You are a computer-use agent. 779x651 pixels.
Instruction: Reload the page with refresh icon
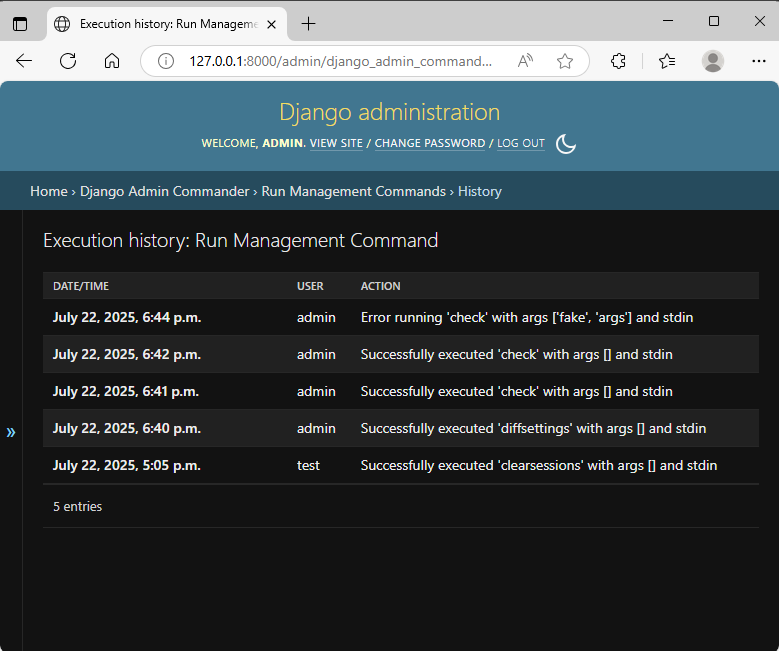[x=68, y=61]
